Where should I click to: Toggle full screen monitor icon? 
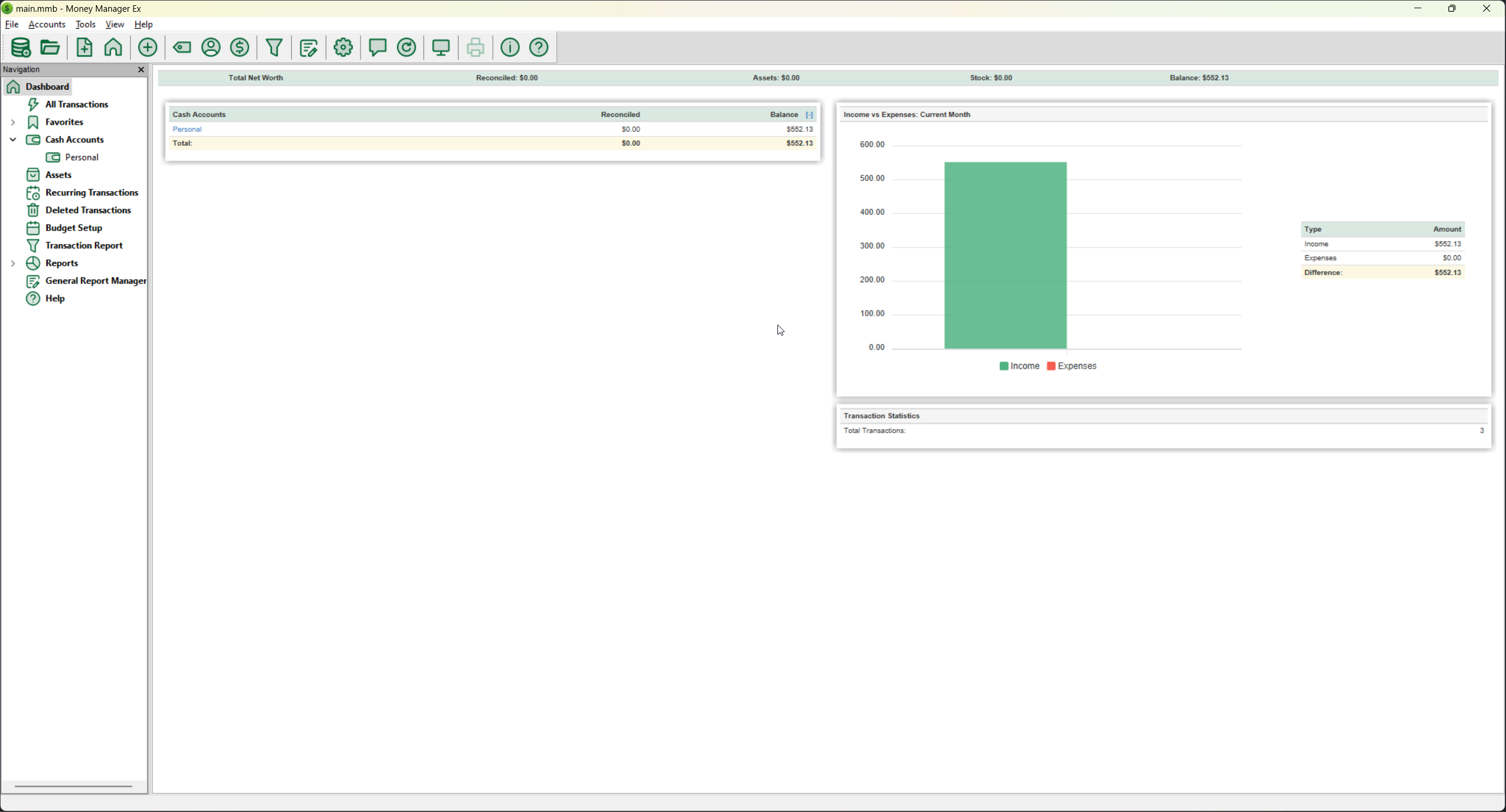click(x=441, y=48)
